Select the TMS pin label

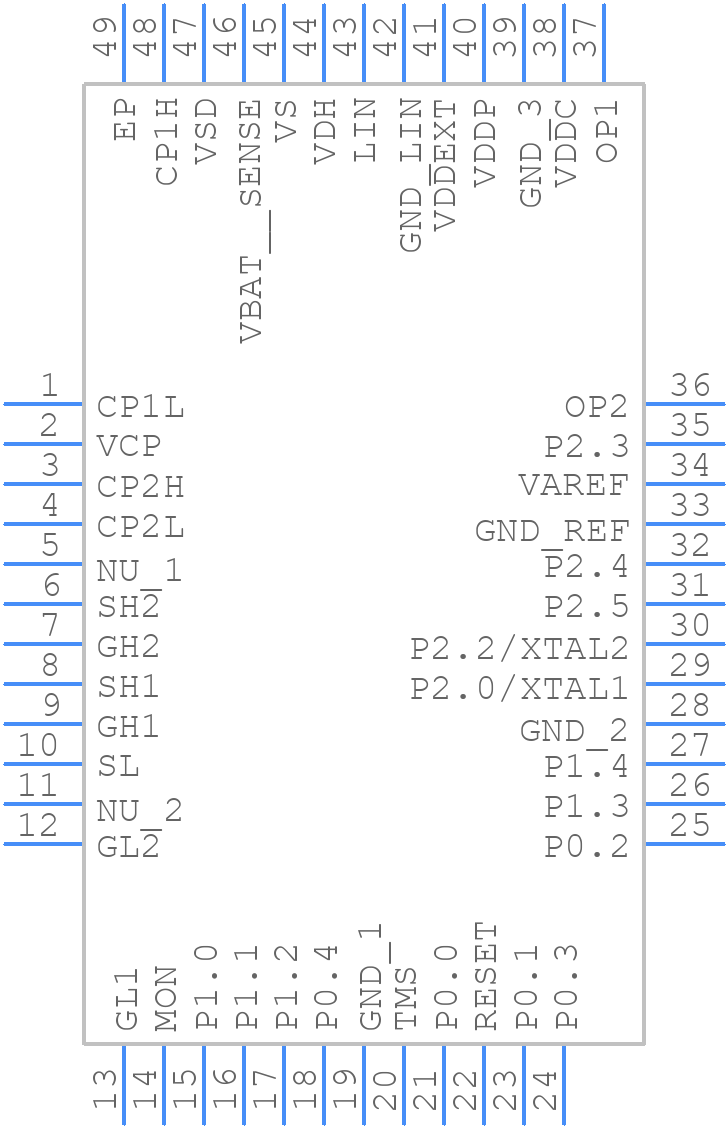pos(406,999)
